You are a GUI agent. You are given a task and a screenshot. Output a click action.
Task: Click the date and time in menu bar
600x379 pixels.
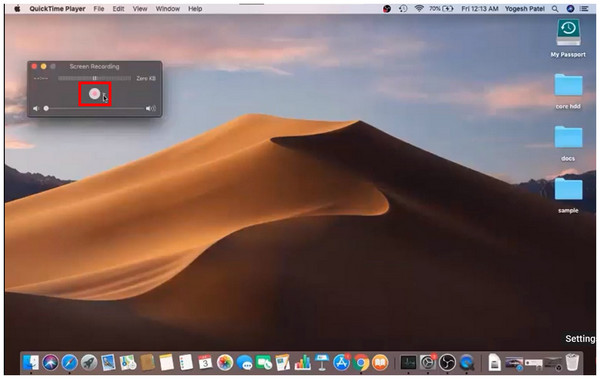(479, 8)
